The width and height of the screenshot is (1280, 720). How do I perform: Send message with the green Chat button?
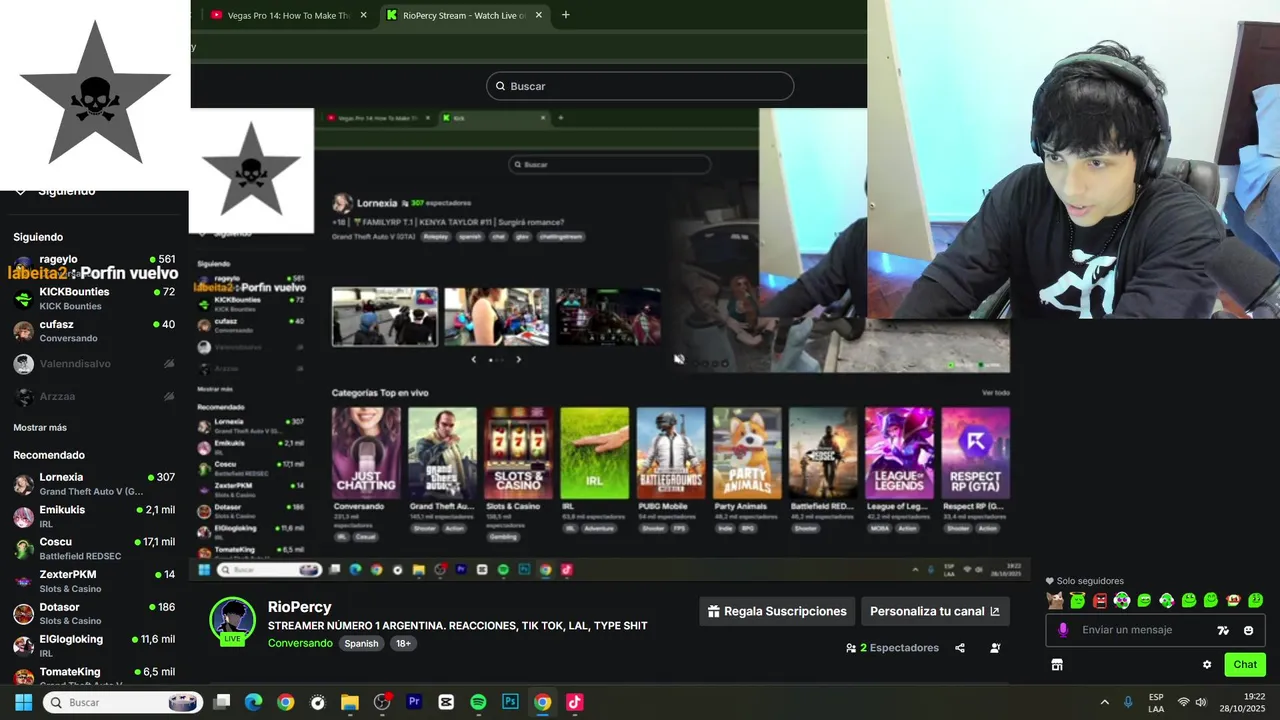(1245, 664)
